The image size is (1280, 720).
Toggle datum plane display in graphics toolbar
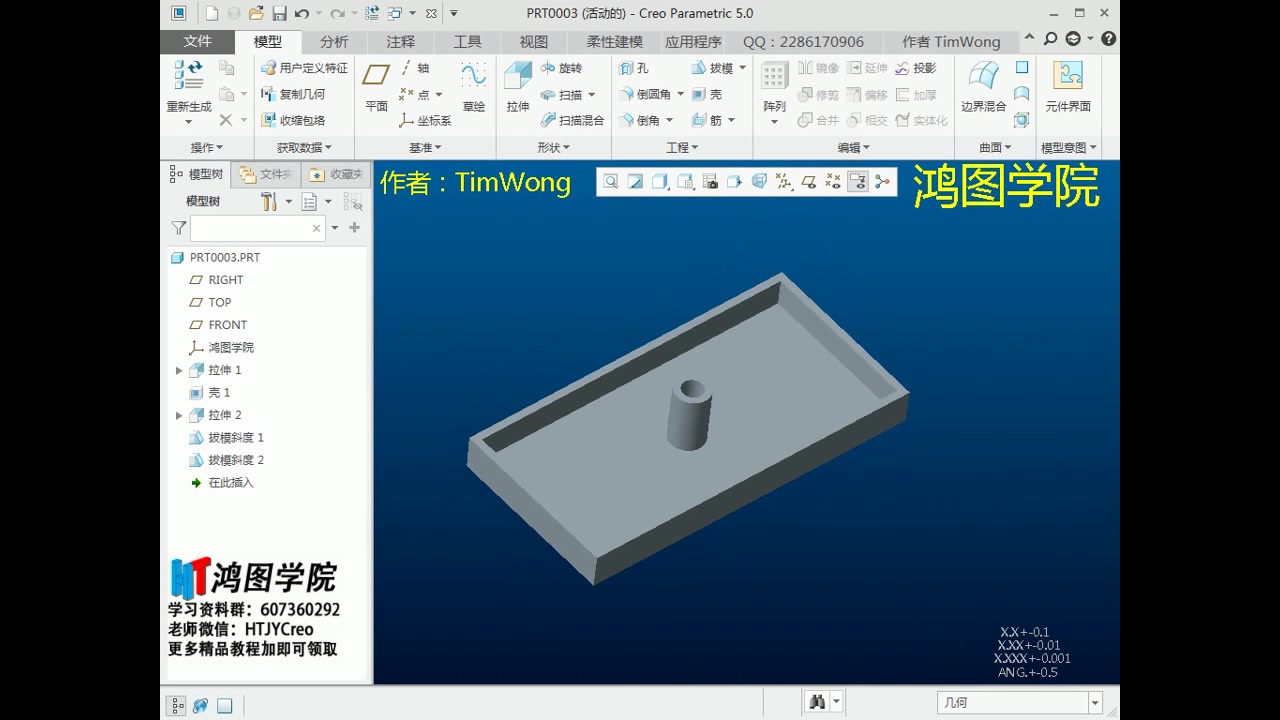tap(808, 182)
